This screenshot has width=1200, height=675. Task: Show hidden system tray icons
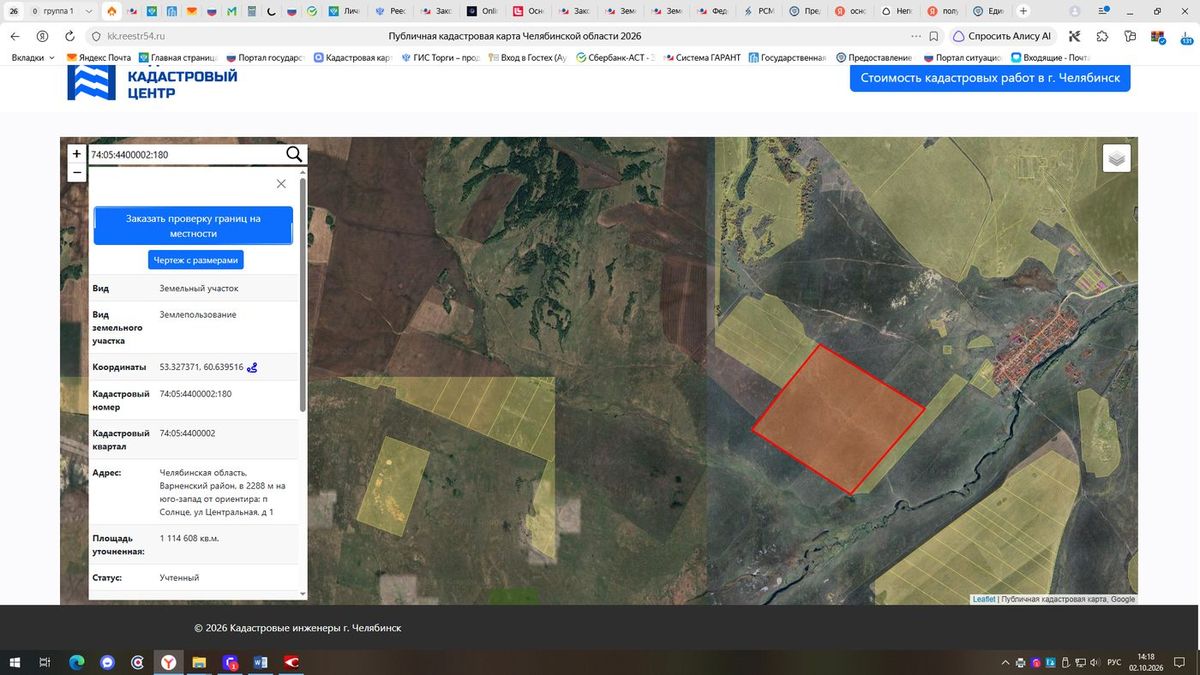tap(1006, 662)
